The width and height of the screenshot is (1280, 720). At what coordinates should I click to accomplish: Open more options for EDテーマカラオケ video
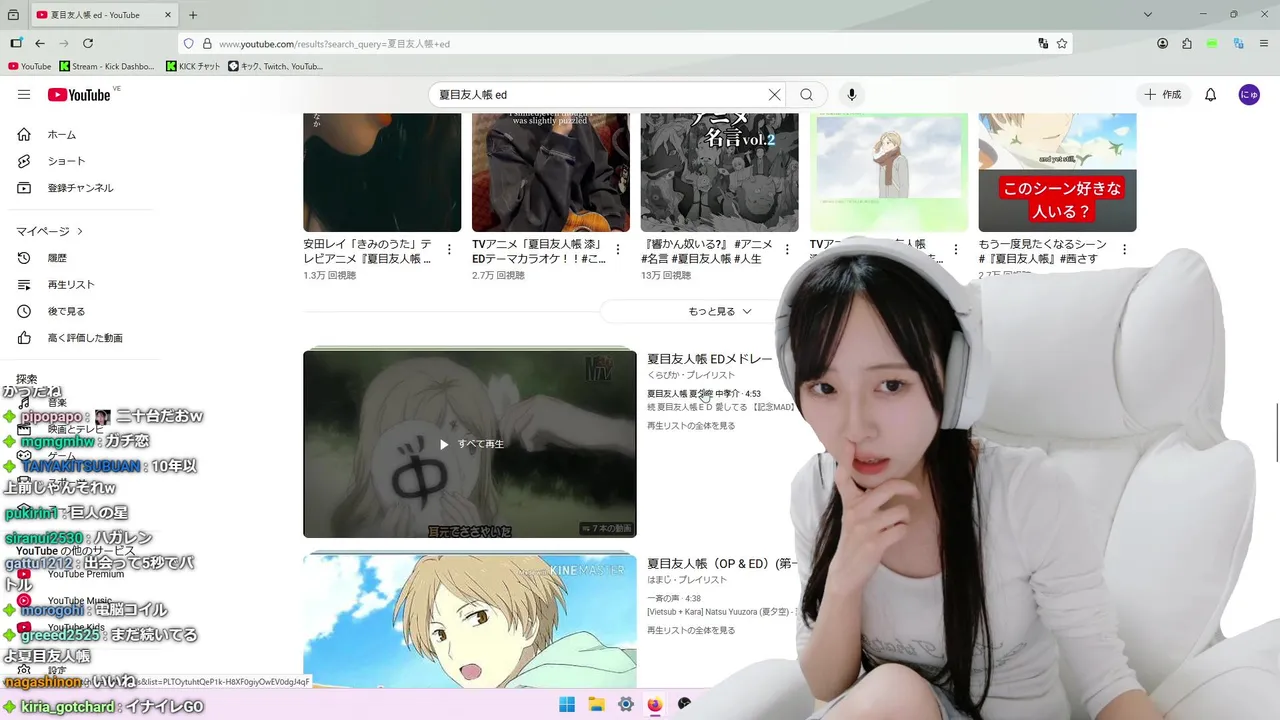[x=618, y=249]
